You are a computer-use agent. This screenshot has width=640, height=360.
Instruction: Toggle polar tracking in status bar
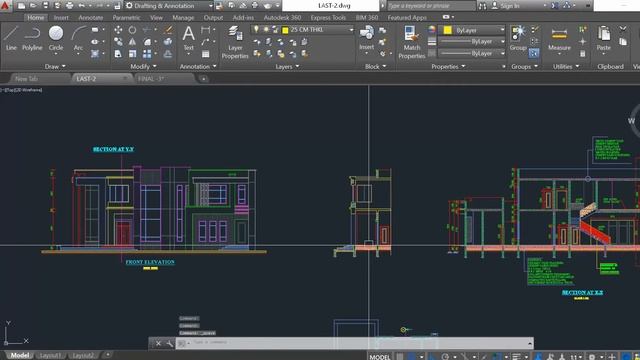[x=445, y=356]
